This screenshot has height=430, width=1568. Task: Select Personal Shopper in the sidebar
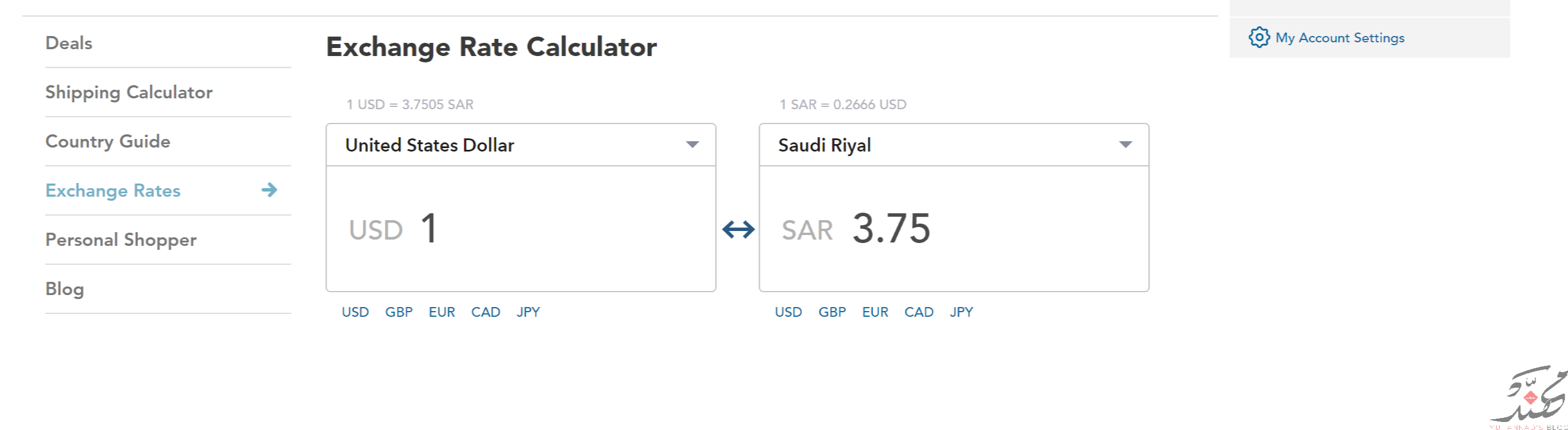pyautogui.click(x=121, y=240)
